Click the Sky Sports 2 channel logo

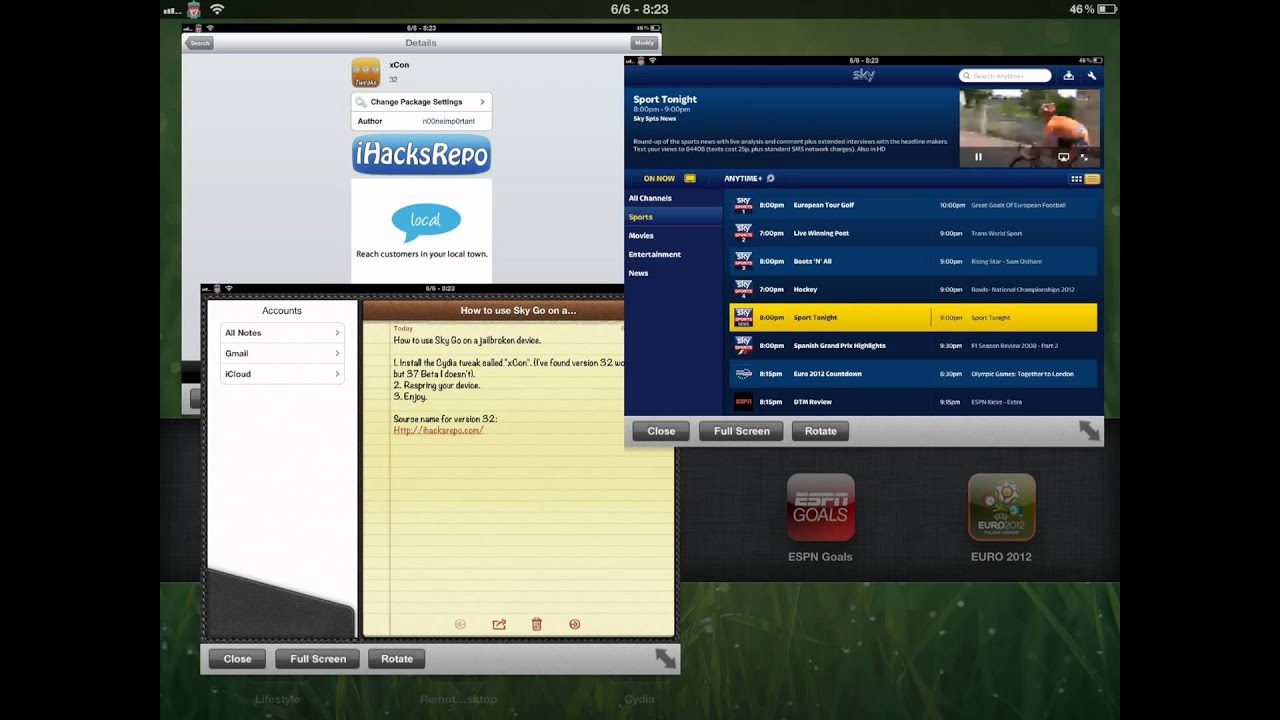click(743, 233)
